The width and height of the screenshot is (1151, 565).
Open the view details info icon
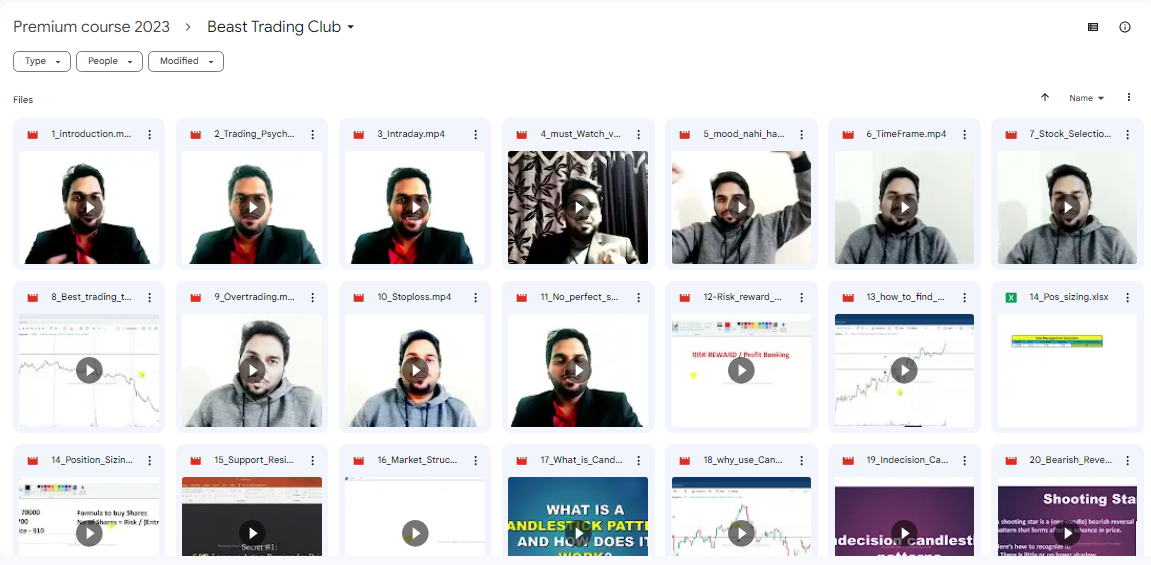click(x=1125, y=27)
